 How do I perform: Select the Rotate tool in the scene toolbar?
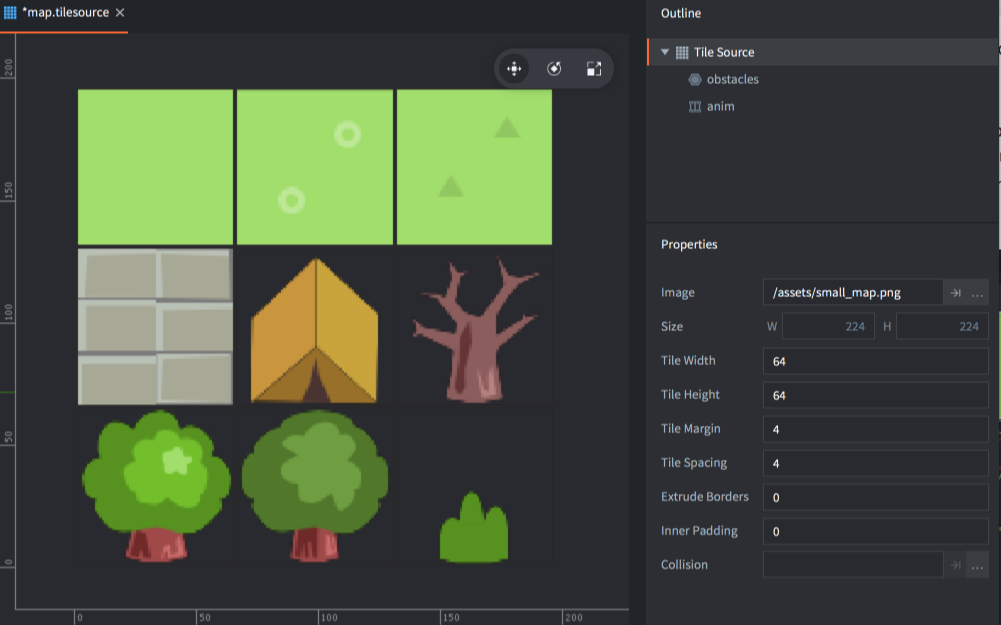[x=554, y=68]
